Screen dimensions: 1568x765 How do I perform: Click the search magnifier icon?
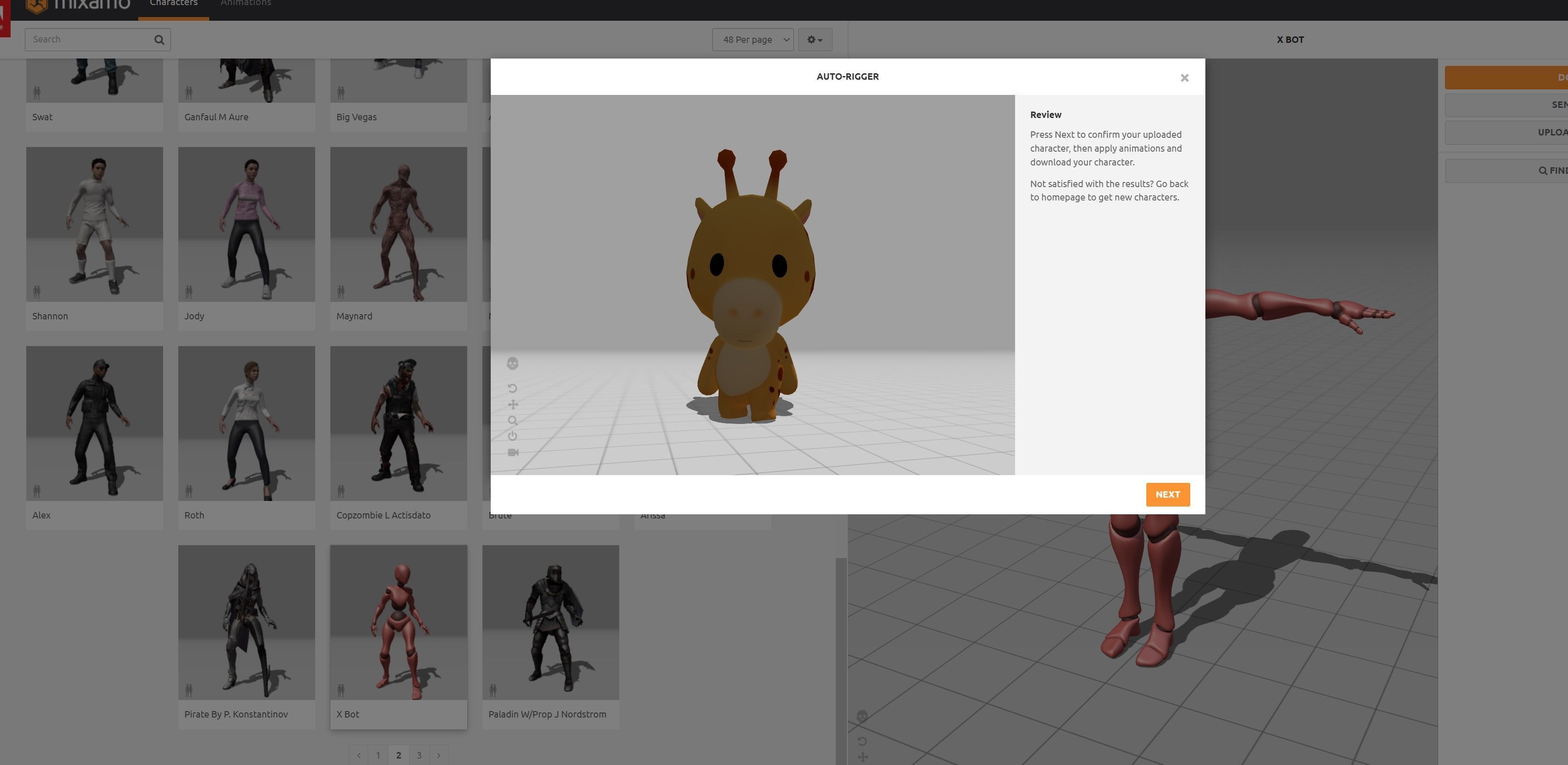click(x=159, y=40)
